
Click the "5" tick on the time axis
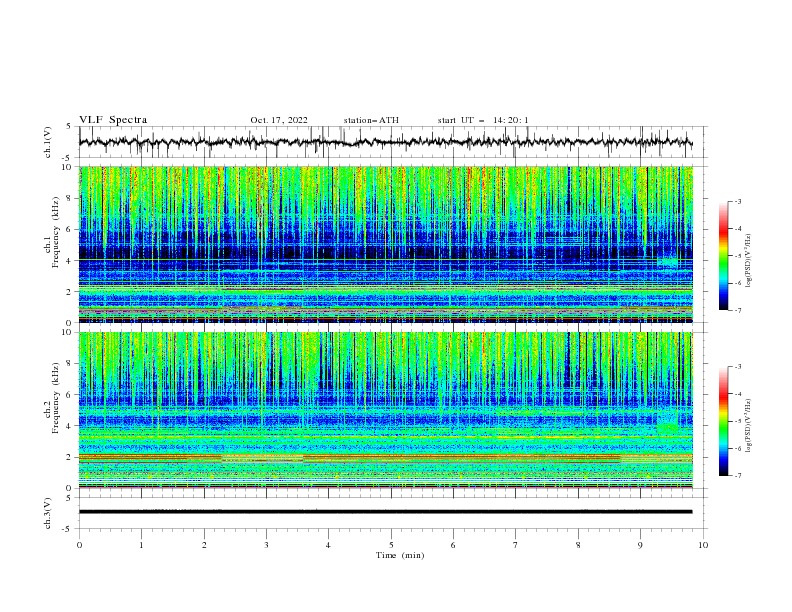pos(391,545)
